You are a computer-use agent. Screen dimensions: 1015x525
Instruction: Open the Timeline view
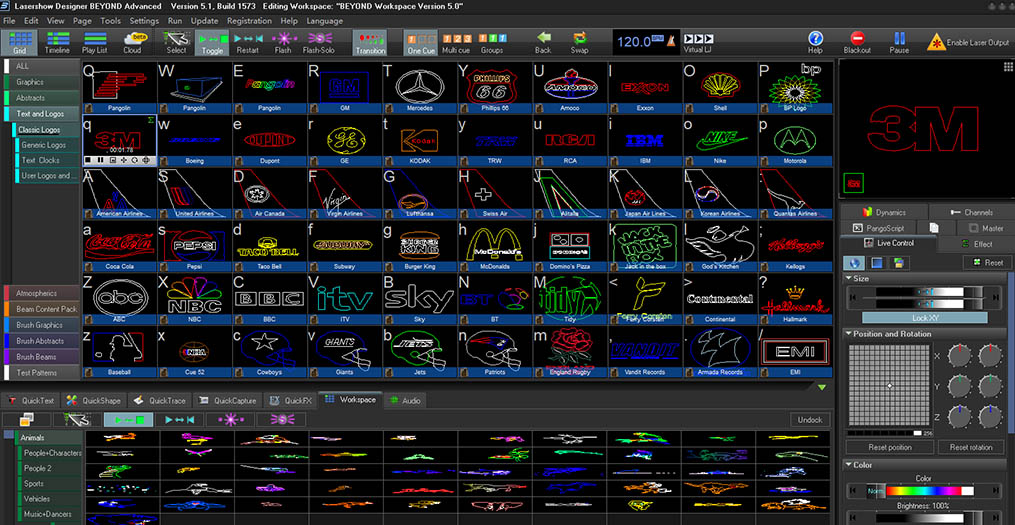[x=57, y=41]
